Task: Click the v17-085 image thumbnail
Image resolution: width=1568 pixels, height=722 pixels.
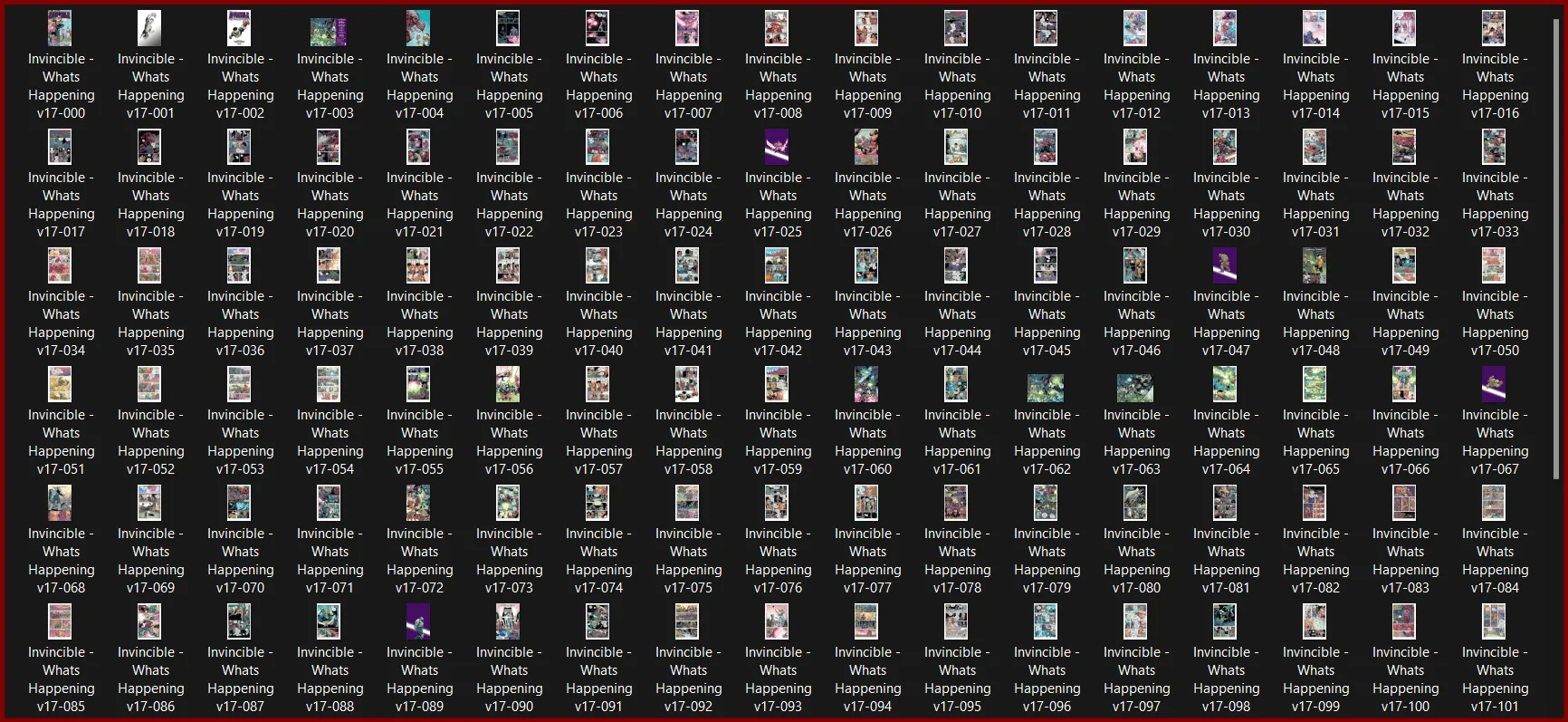Action: [60, 622]
